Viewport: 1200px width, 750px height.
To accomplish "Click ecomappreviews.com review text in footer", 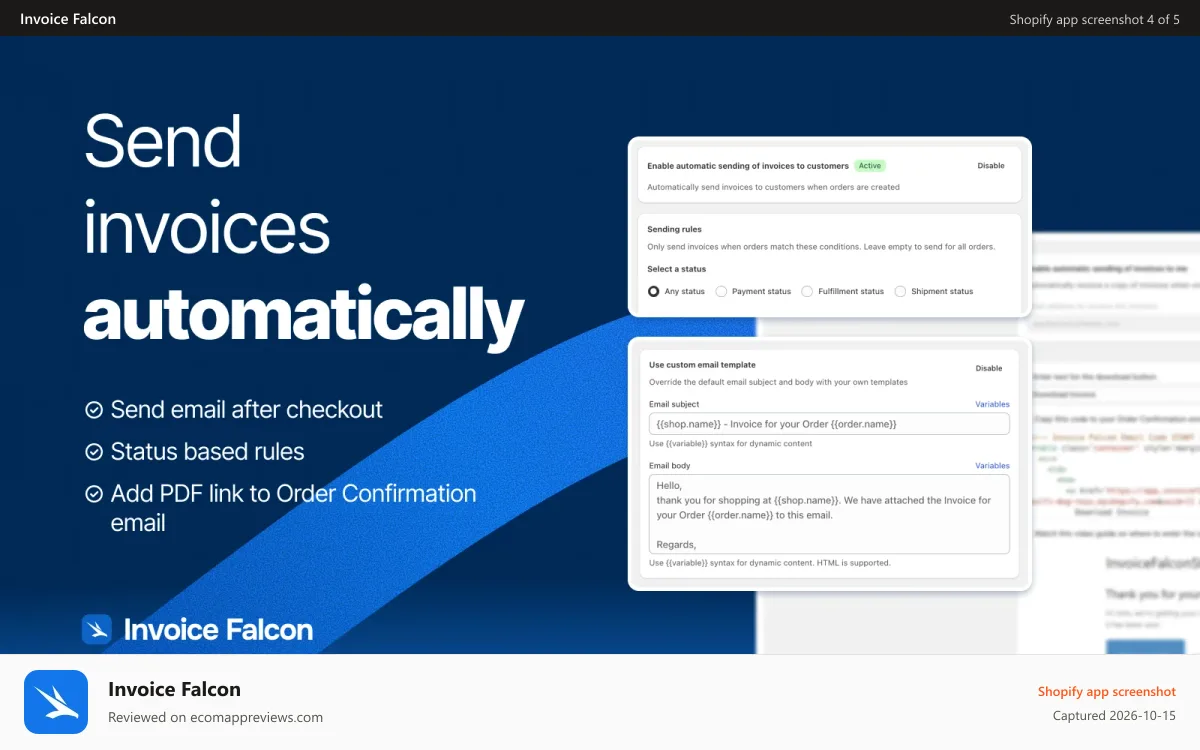I will [215, 717].
